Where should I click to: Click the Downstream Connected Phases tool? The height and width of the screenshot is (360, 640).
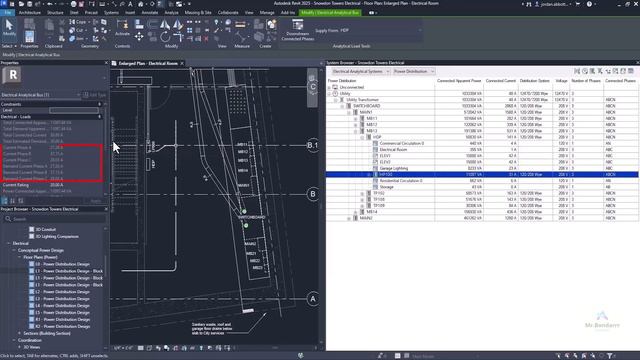point(298,31)
